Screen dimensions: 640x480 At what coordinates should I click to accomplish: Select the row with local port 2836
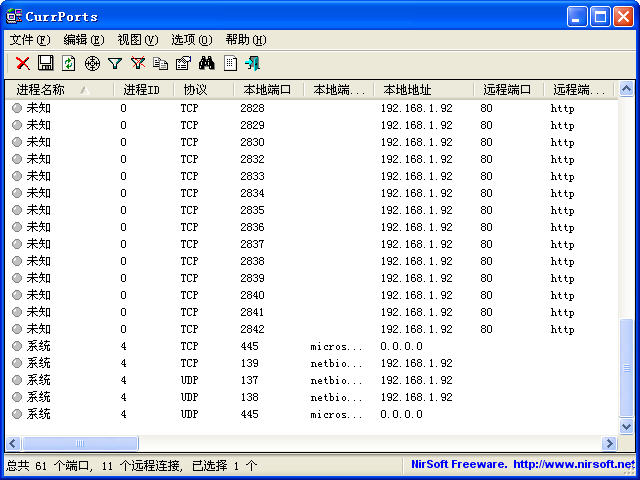(x=311, y=227)
